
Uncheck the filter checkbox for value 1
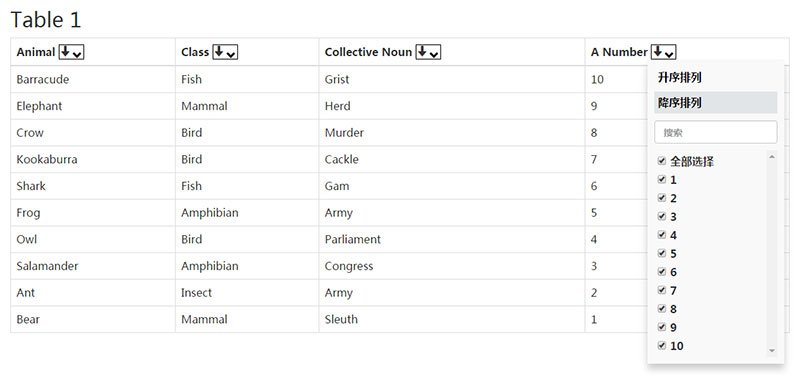point(662,180)
